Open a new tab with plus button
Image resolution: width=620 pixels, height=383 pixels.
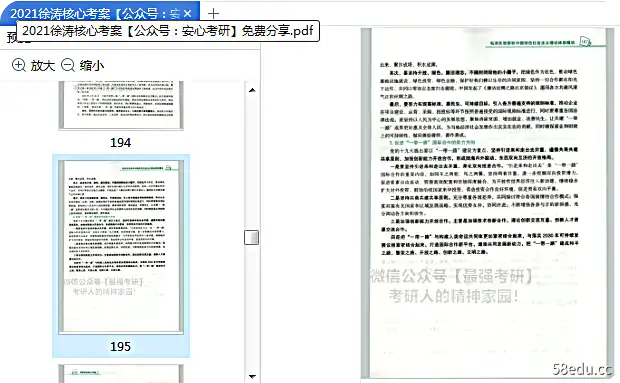tap(213, 13)
